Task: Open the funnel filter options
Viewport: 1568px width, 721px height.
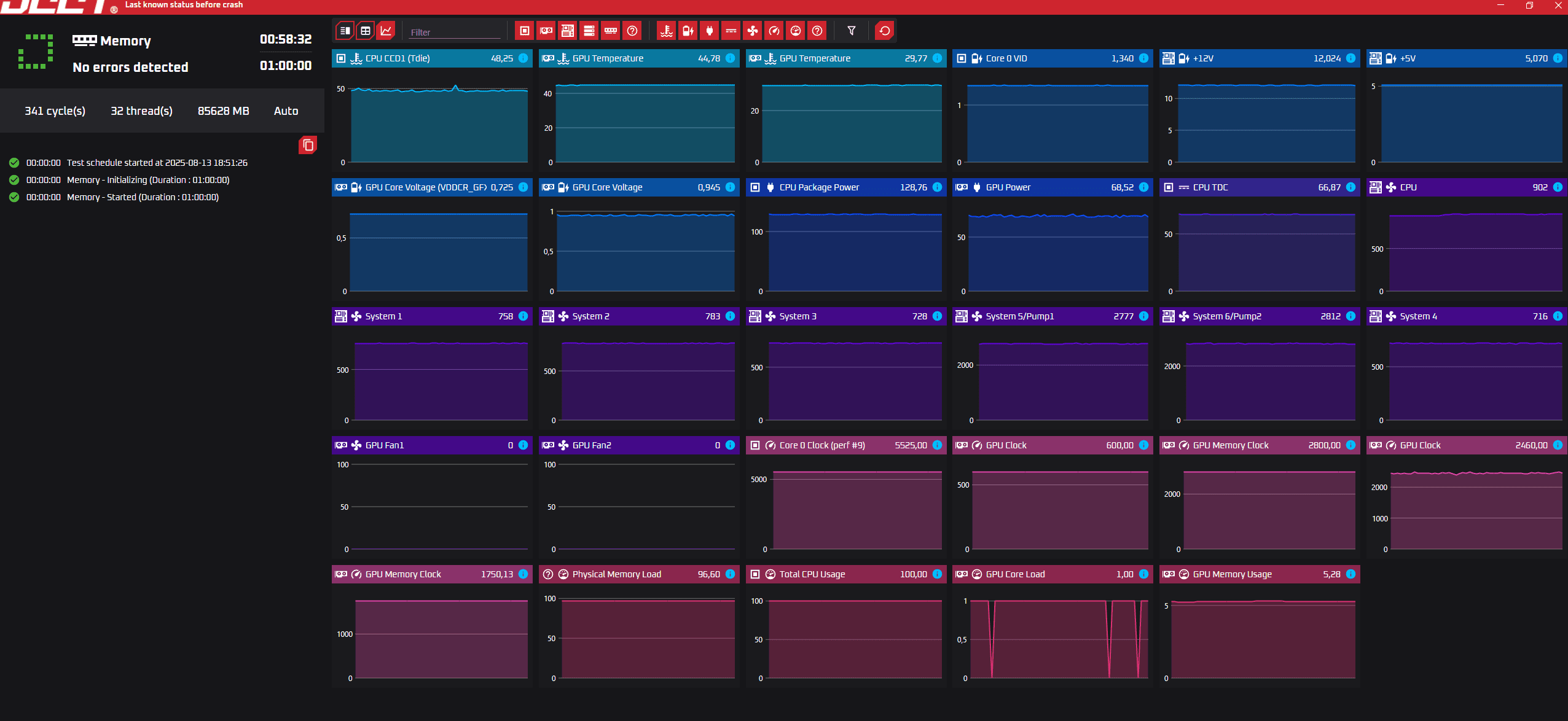Action: pos(851,31)
